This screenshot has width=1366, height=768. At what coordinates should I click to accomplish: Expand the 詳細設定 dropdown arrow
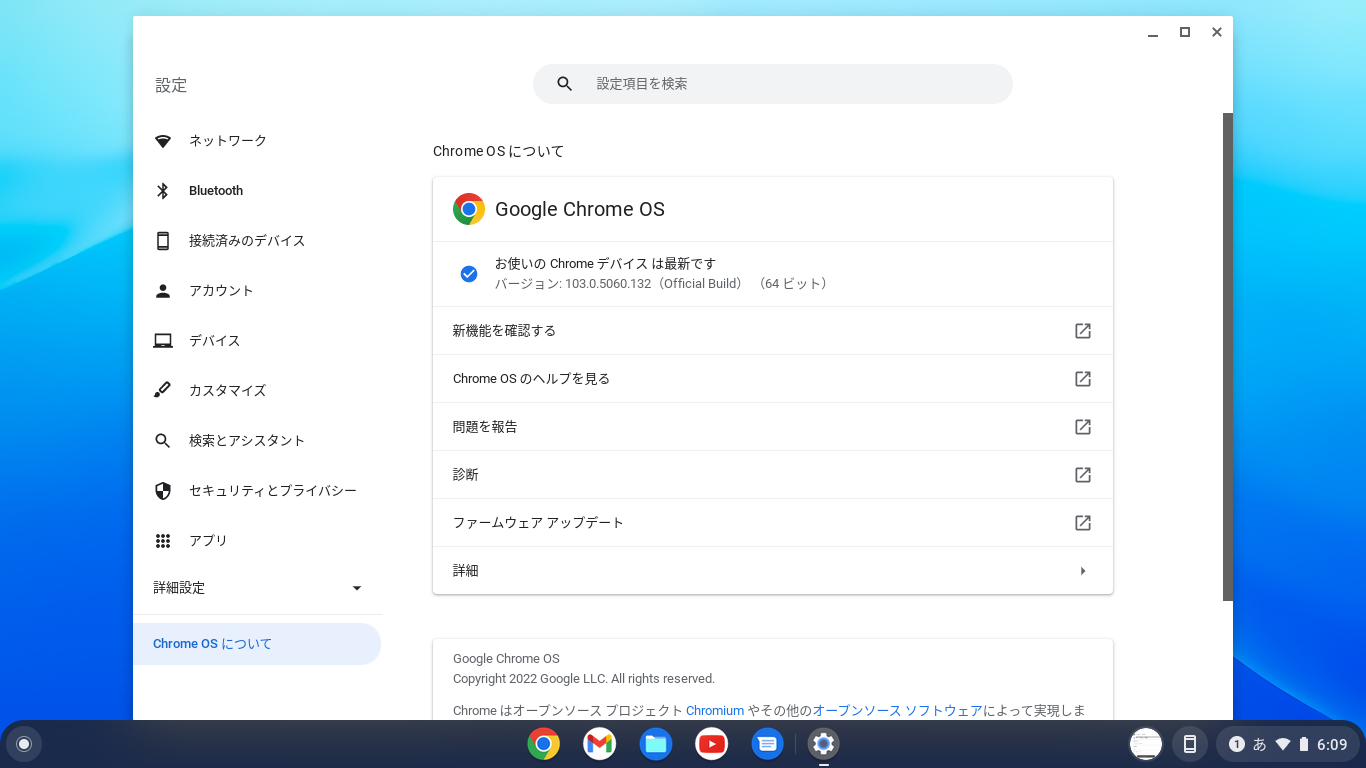point(357,588)
